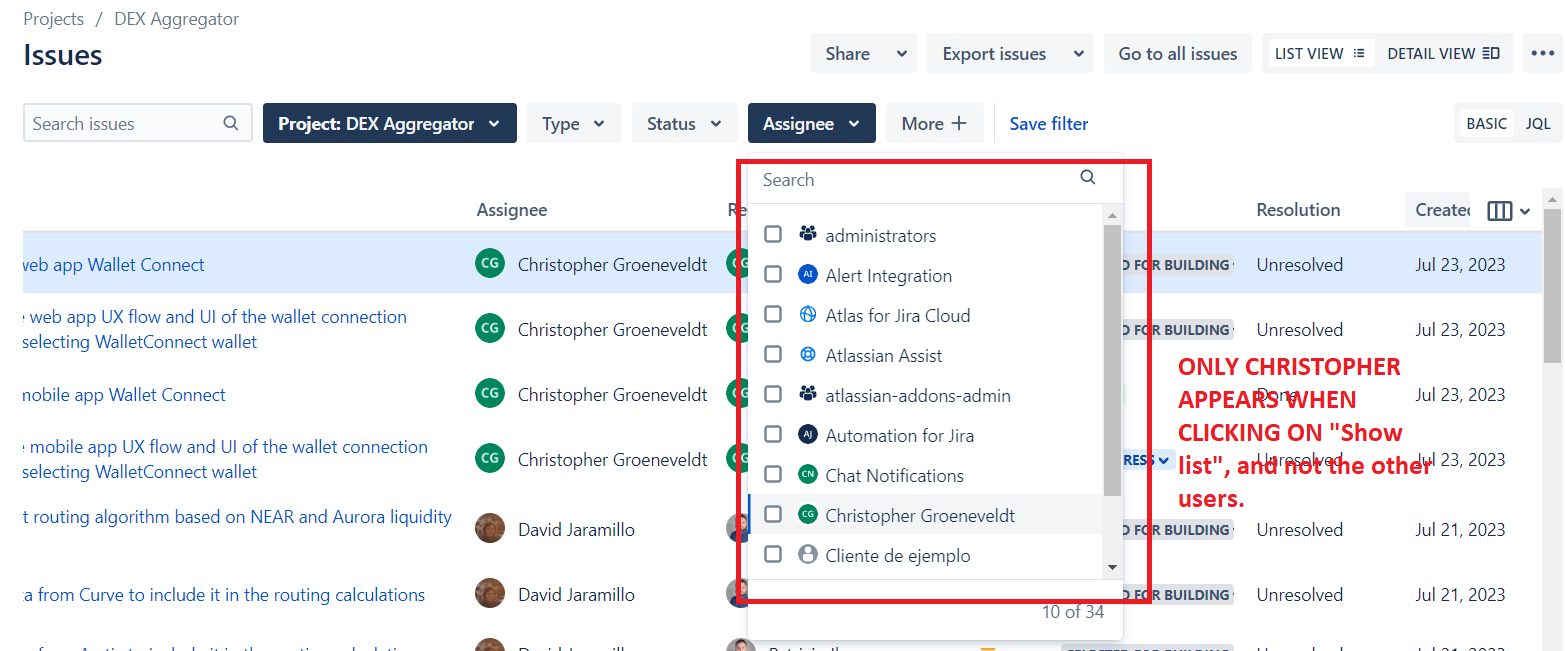Open the Type filter dropdown
This screenshot has height=651, width=1565.
click(x=574, y=122)
